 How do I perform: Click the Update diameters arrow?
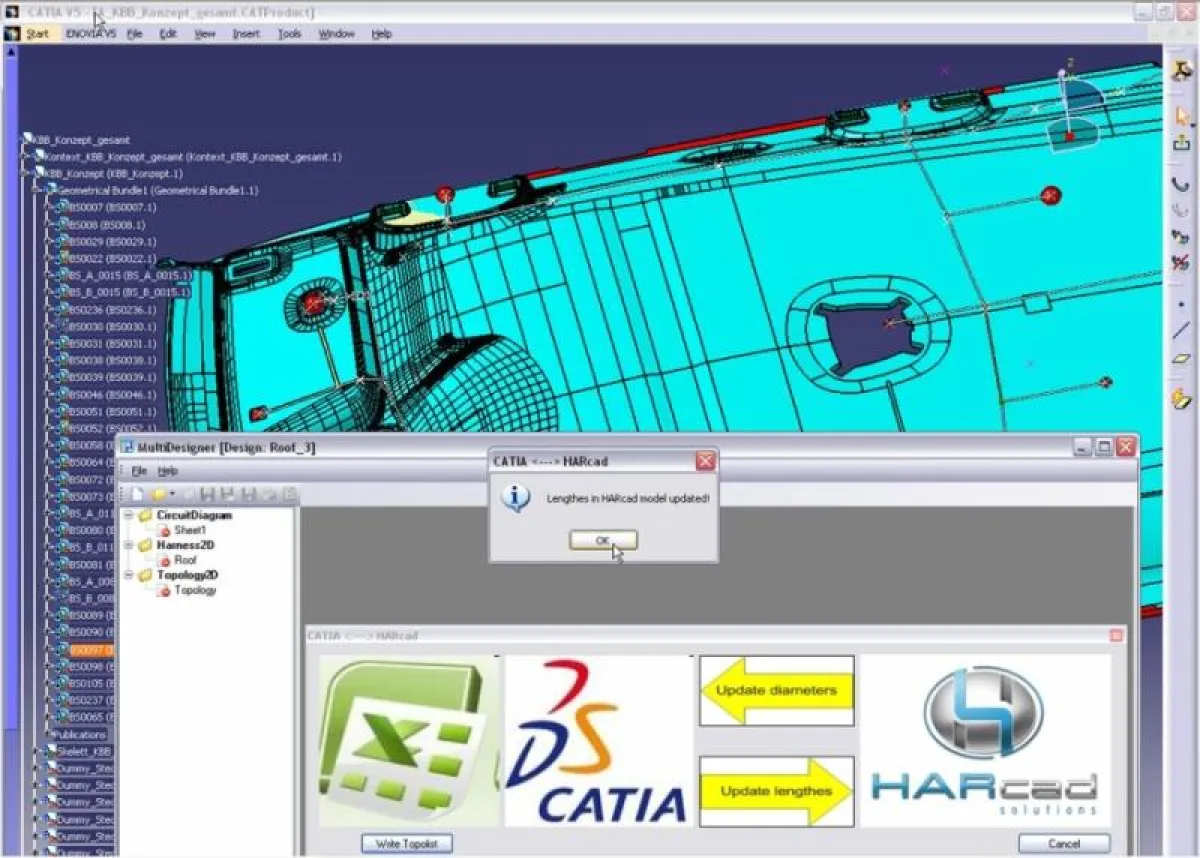[776, 690]
